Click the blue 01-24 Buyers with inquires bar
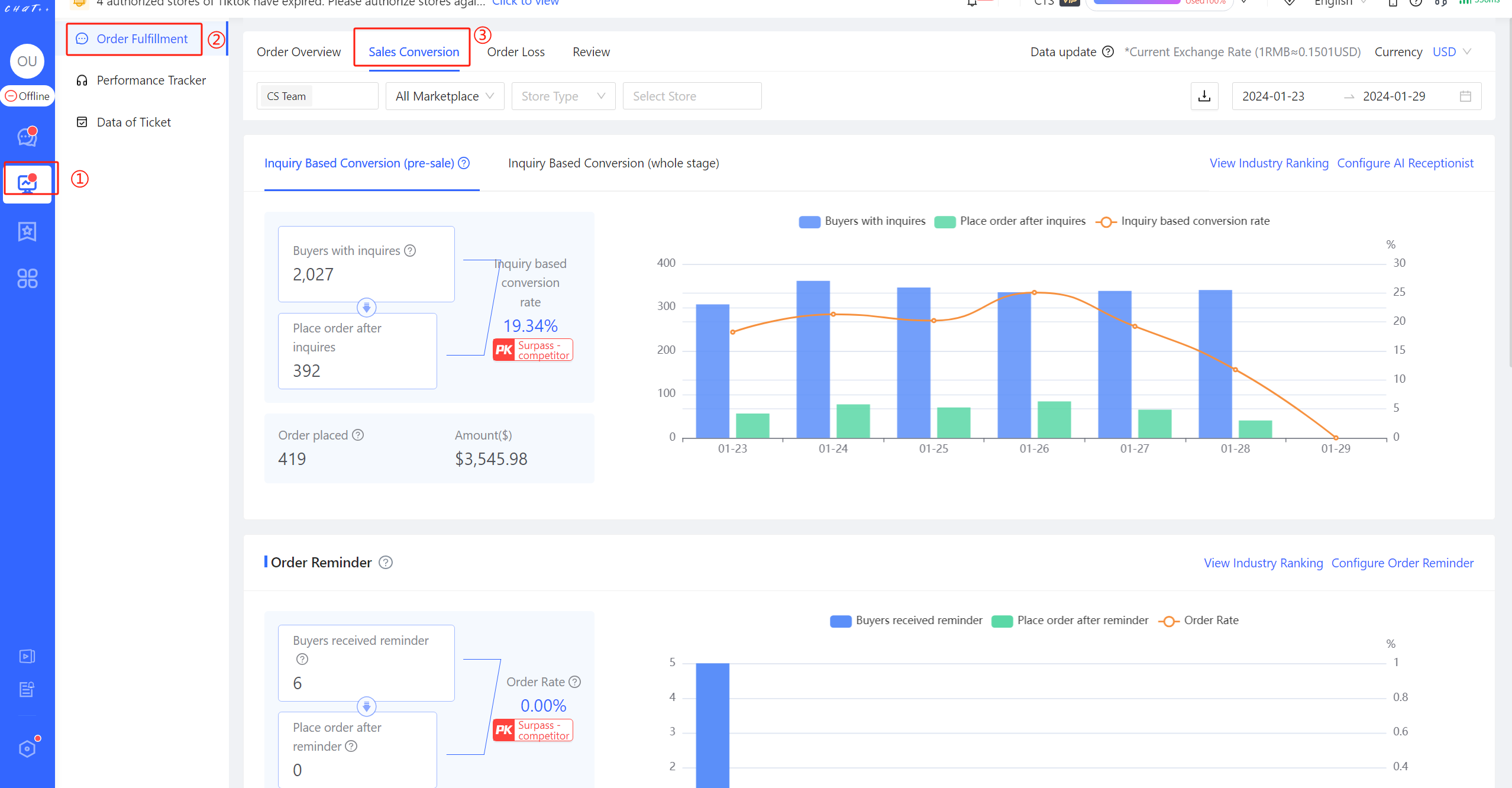The height and width of the screenshot is (788, 1512). (x=813, y=359)
